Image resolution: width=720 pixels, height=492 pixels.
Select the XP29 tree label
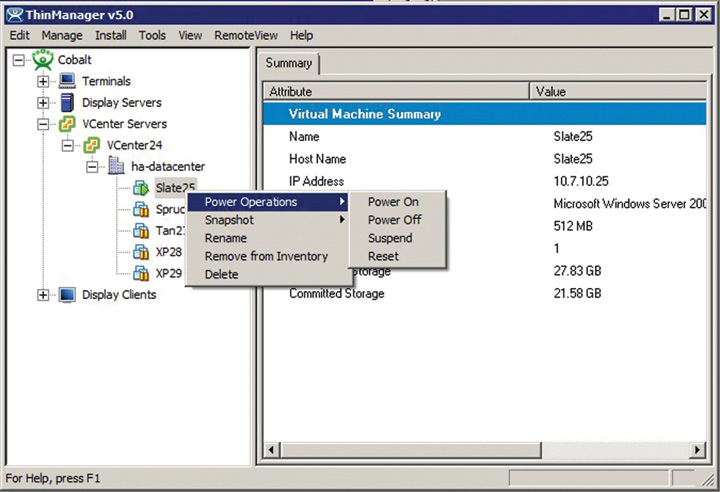[169, 273]
